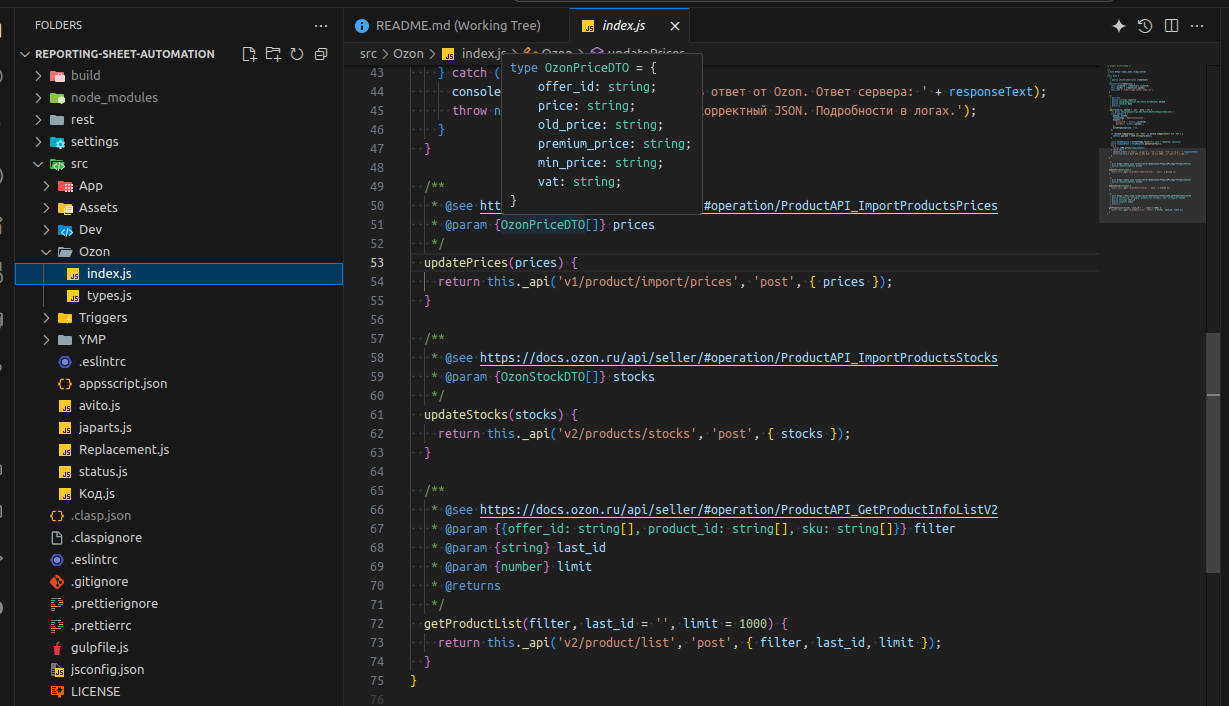
Task: Click the icon beside jsconfig.json
Action: (57, 670)
